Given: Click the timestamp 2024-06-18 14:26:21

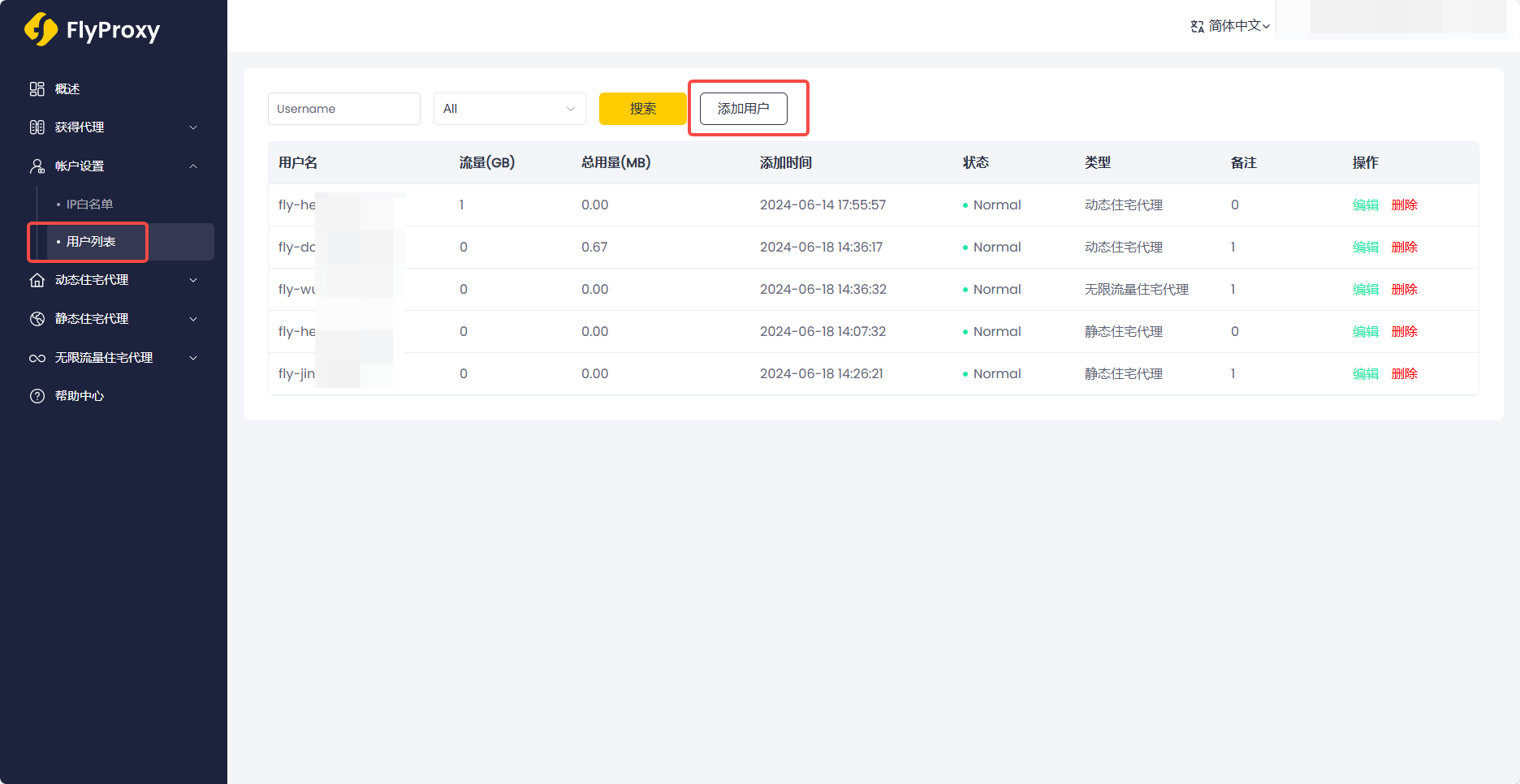Looking at the screenshot, I should click(822, 374).
